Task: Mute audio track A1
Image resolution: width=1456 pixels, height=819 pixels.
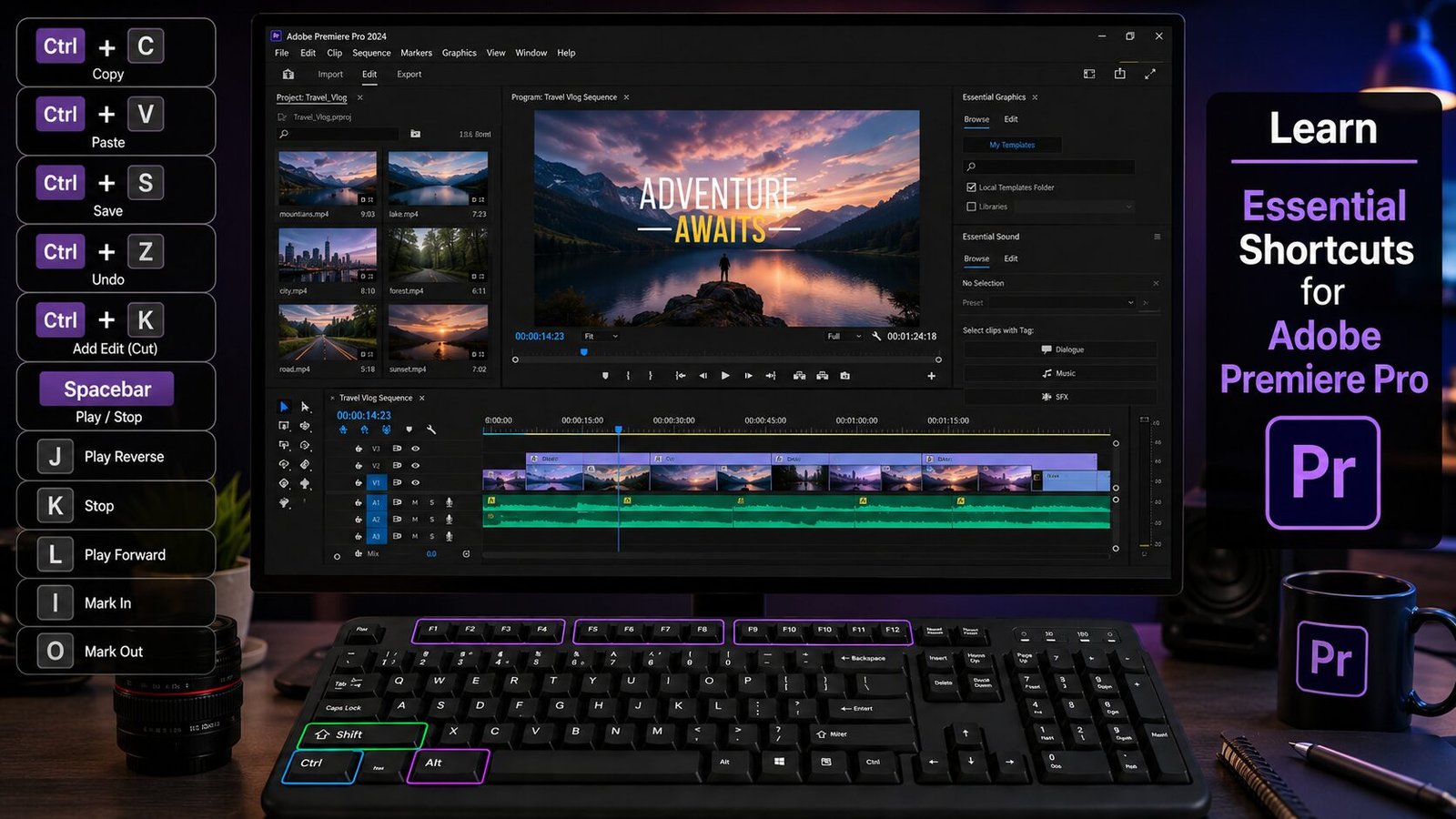Action: coord(415,502)
